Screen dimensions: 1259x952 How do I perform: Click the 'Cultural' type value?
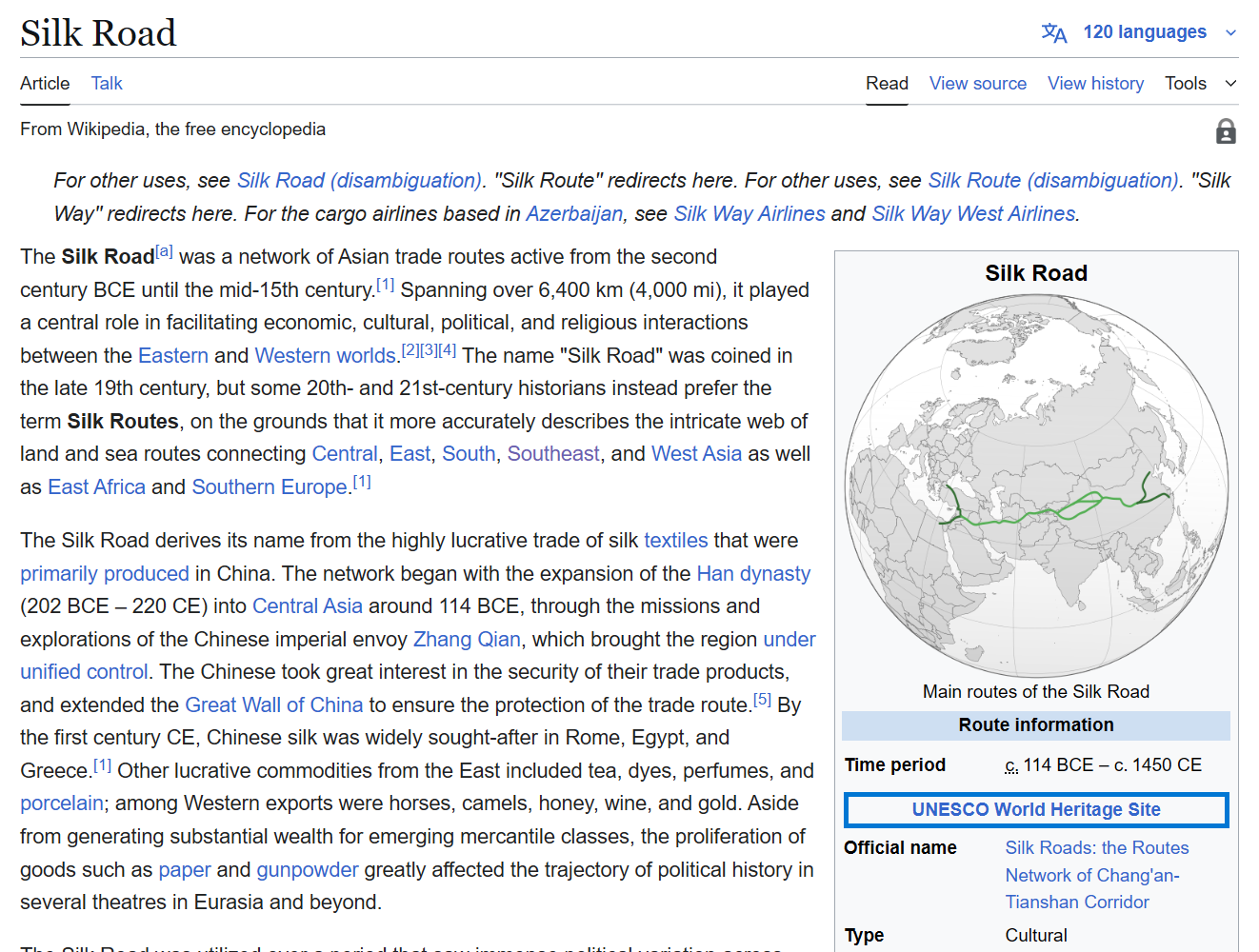pos(1036,936)
